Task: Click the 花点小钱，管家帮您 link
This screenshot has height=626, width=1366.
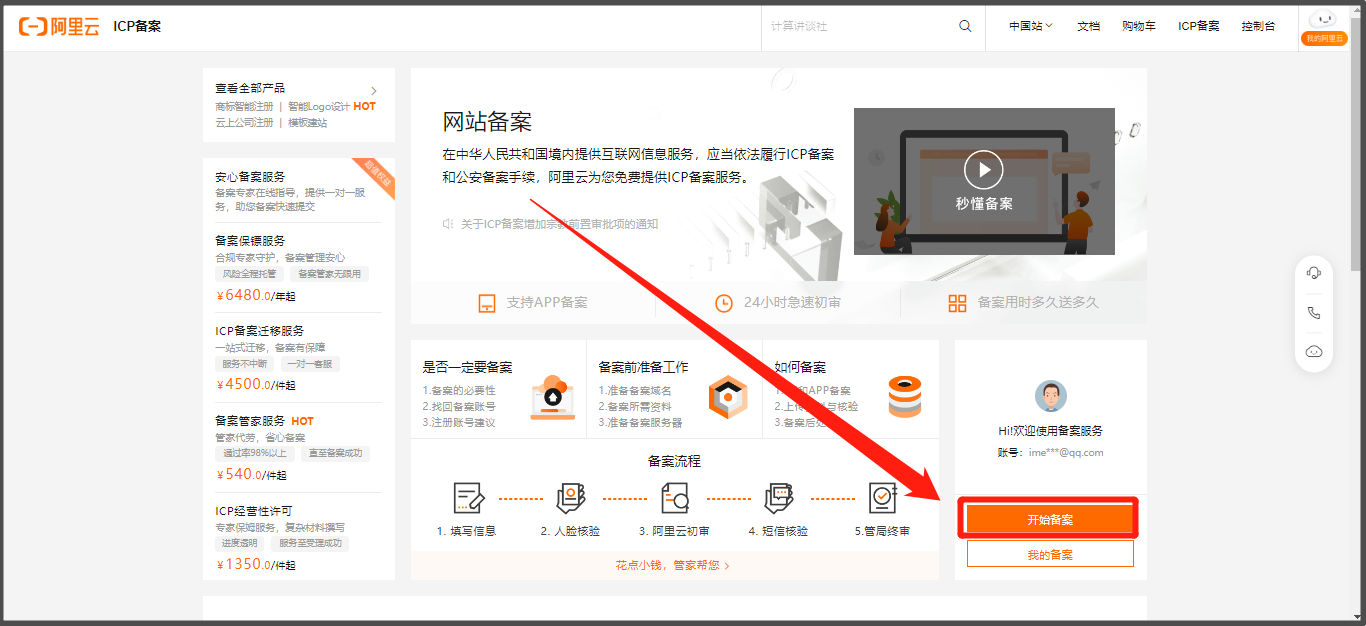Action: coord(672,565)
